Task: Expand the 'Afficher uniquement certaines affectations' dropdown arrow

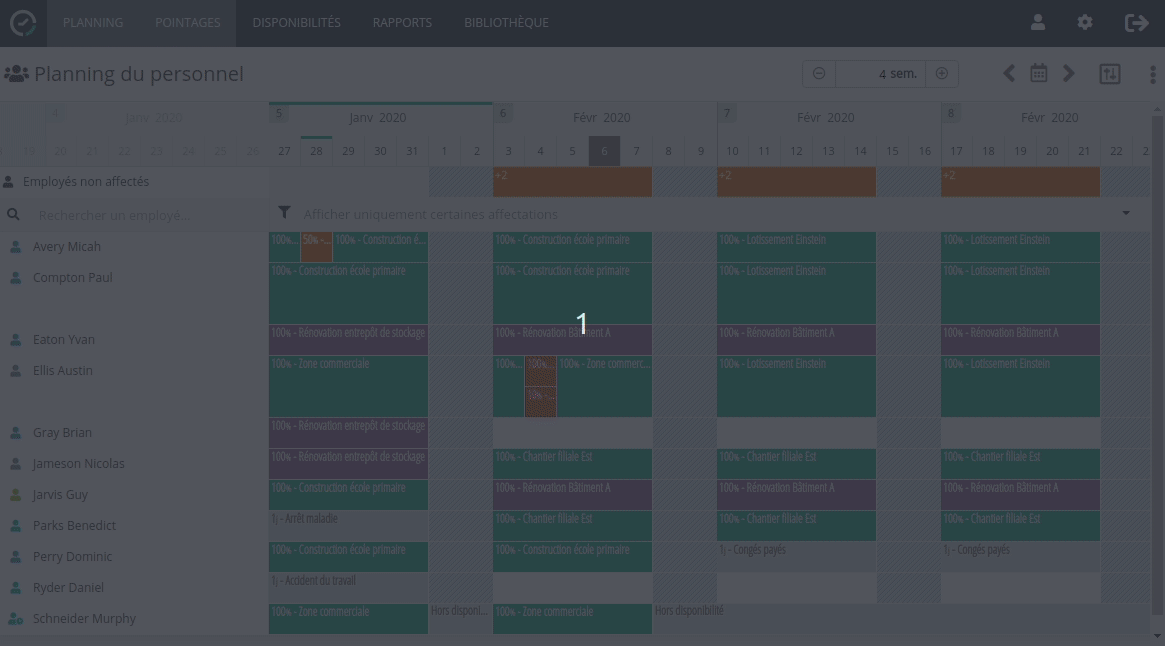Action: pyautogui.click(x=1126, y=214)
